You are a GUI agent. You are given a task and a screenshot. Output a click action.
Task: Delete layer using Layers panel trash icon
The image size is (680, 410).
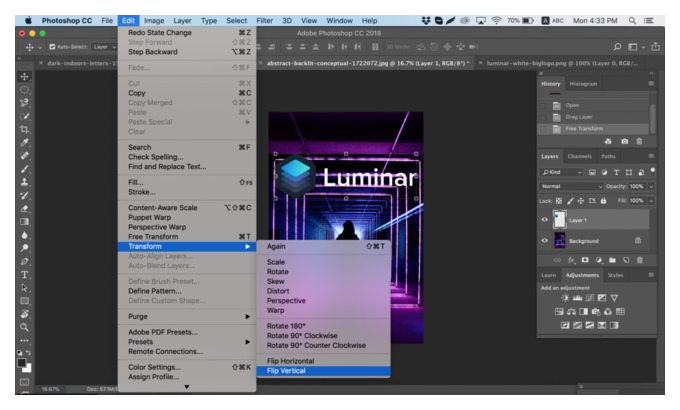click(x=640, y=260)
